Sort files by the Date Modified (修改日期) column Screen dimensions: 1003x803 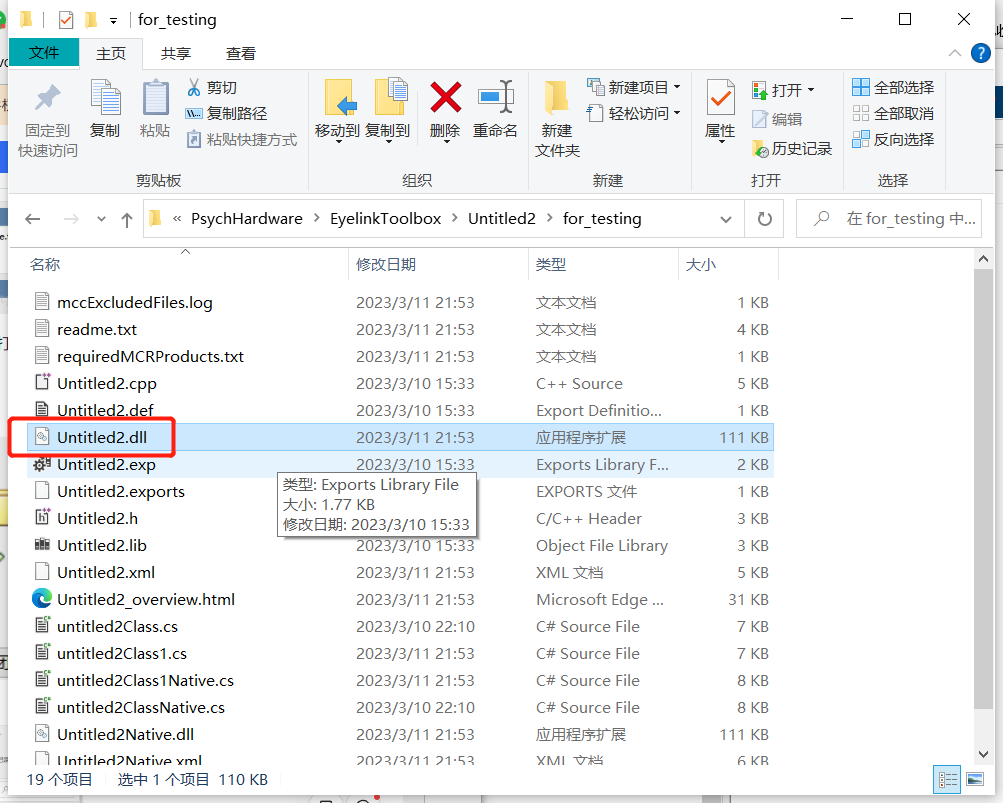point(386,264)
